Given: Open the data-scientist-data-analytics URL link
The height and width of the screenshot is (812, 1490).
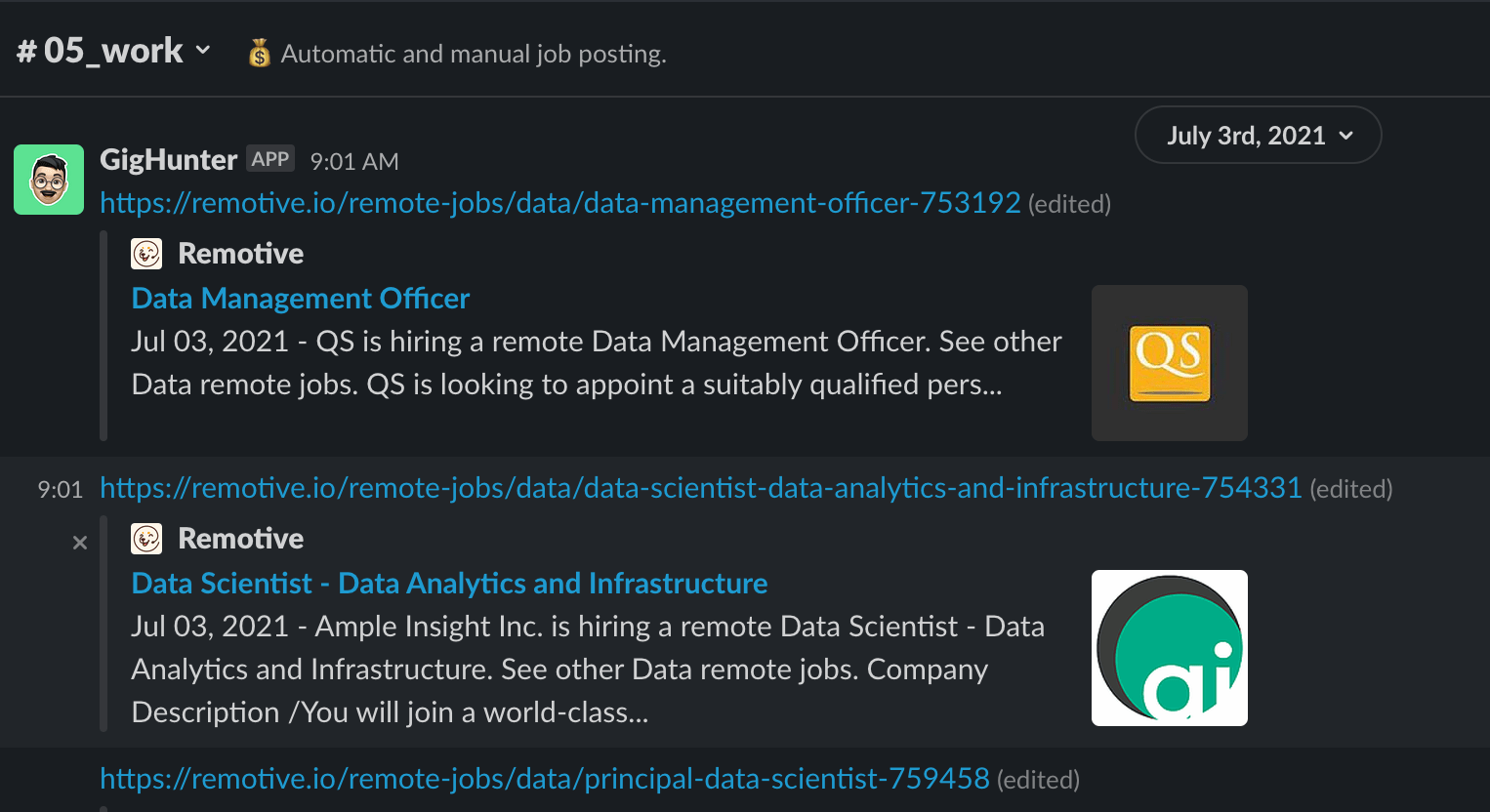Looking at the screenshot, I should [x=700, y=488].
